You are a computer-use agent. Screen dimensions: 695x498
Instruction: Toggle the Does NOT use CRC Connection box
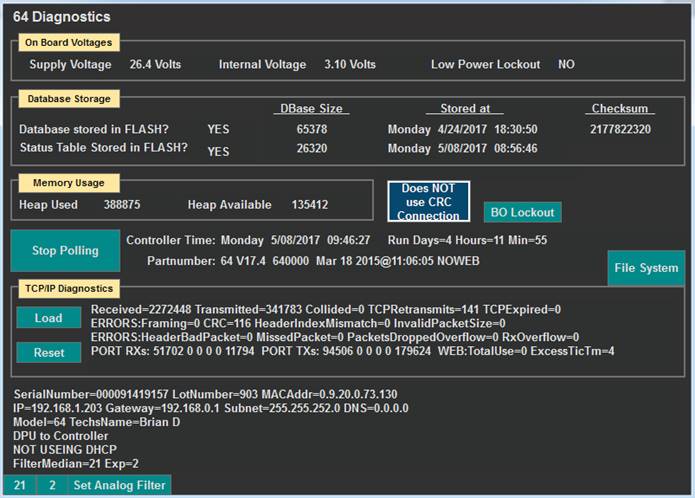click(428, 201)
